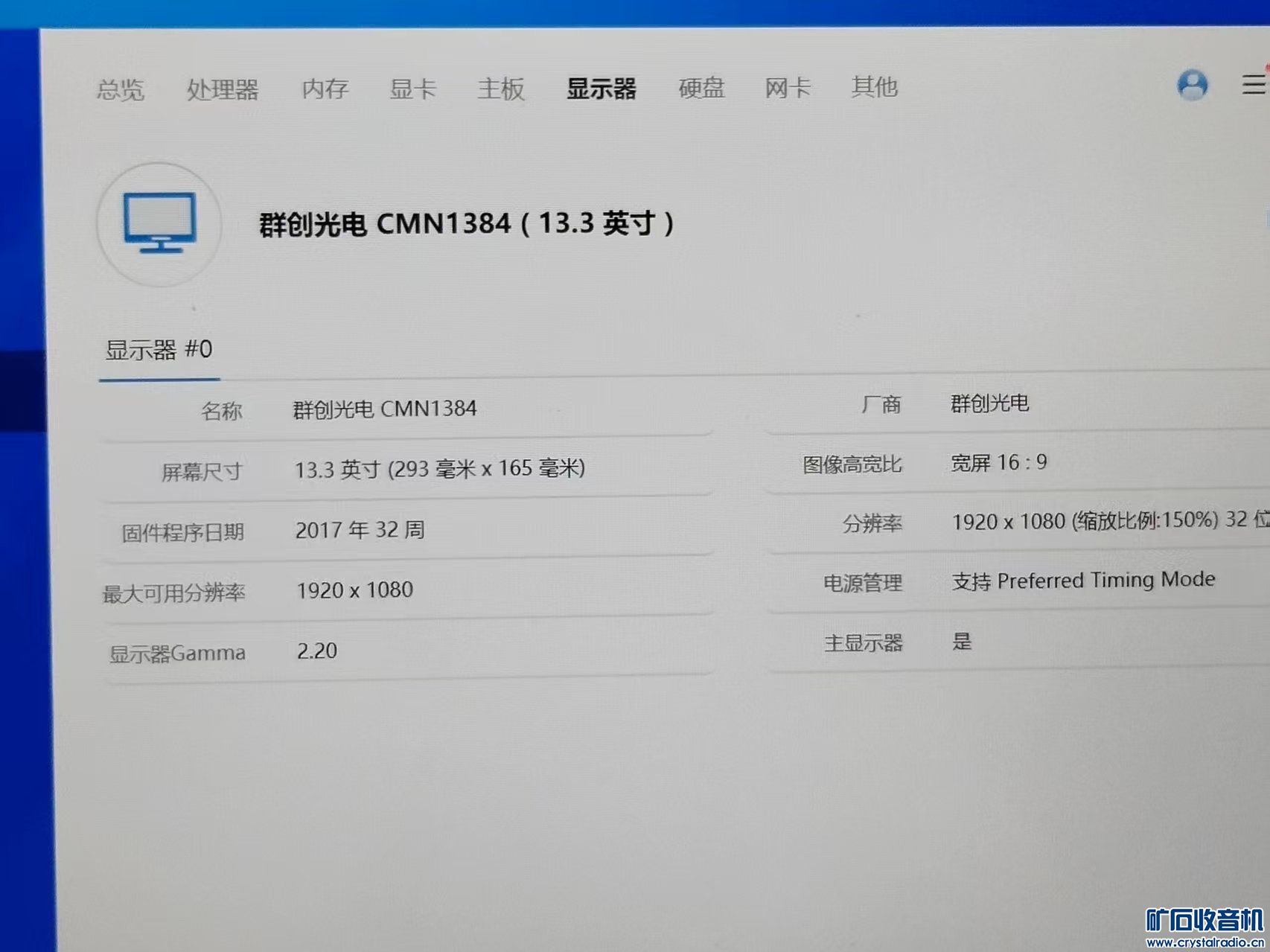Viewport: 1270px width, 952px height.
Task: Open the 网卡 tab
Action: pyautogui.click(x=788, y=88)
